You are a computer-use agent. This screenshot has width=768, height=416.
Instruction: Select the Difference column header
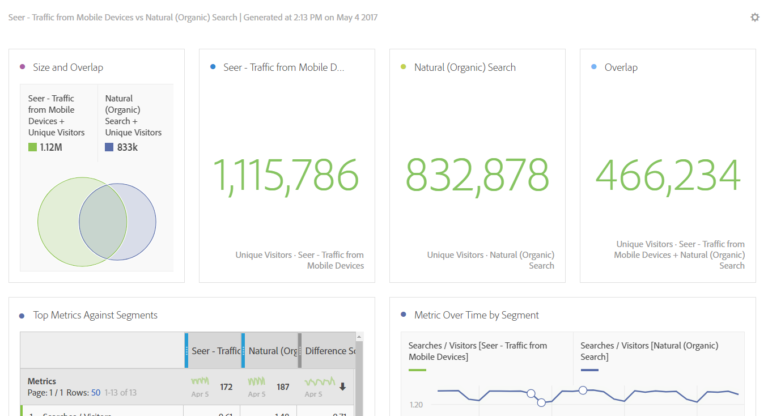[x=330, y=351]
